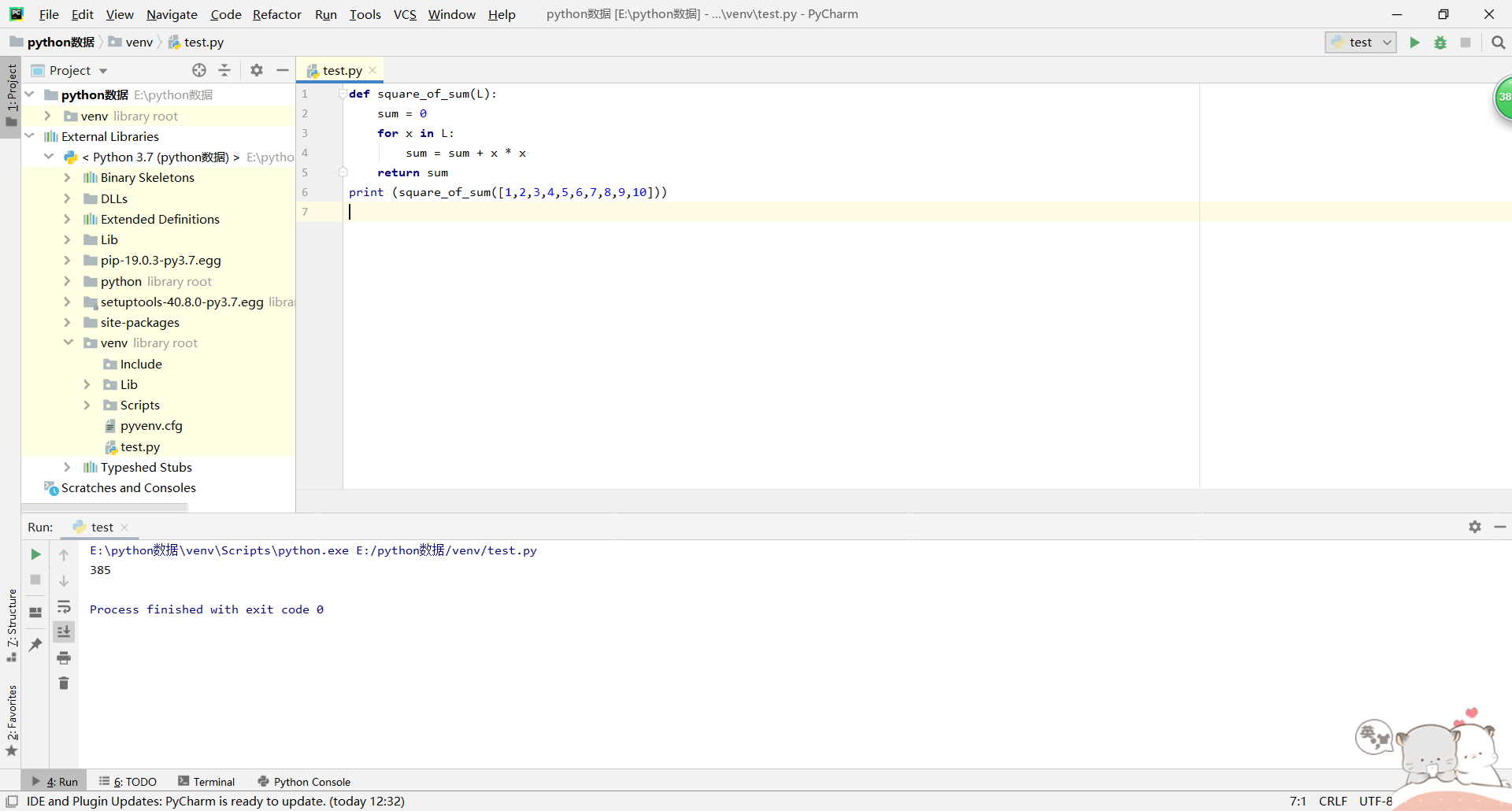Click the IDE and Plugin Updates status message
This screenshot has width=1512, height=811.
[x=216, y=801]
